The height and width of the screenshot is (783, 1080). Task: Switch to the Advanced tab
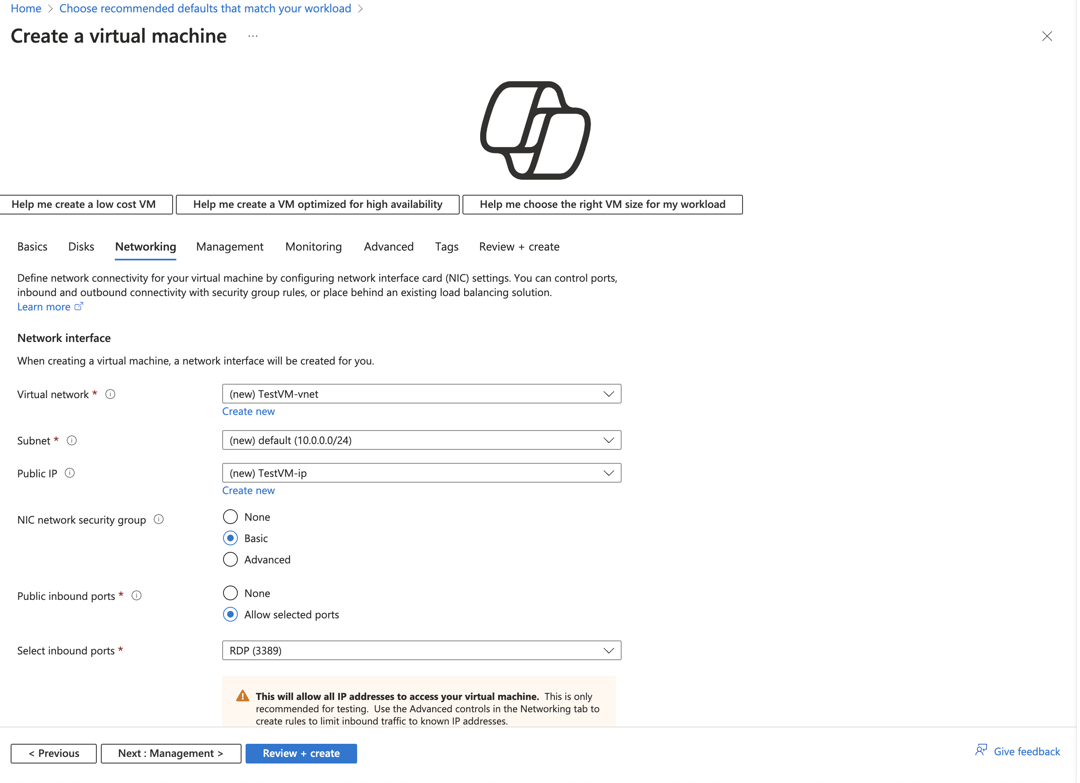tap(388, 247)
